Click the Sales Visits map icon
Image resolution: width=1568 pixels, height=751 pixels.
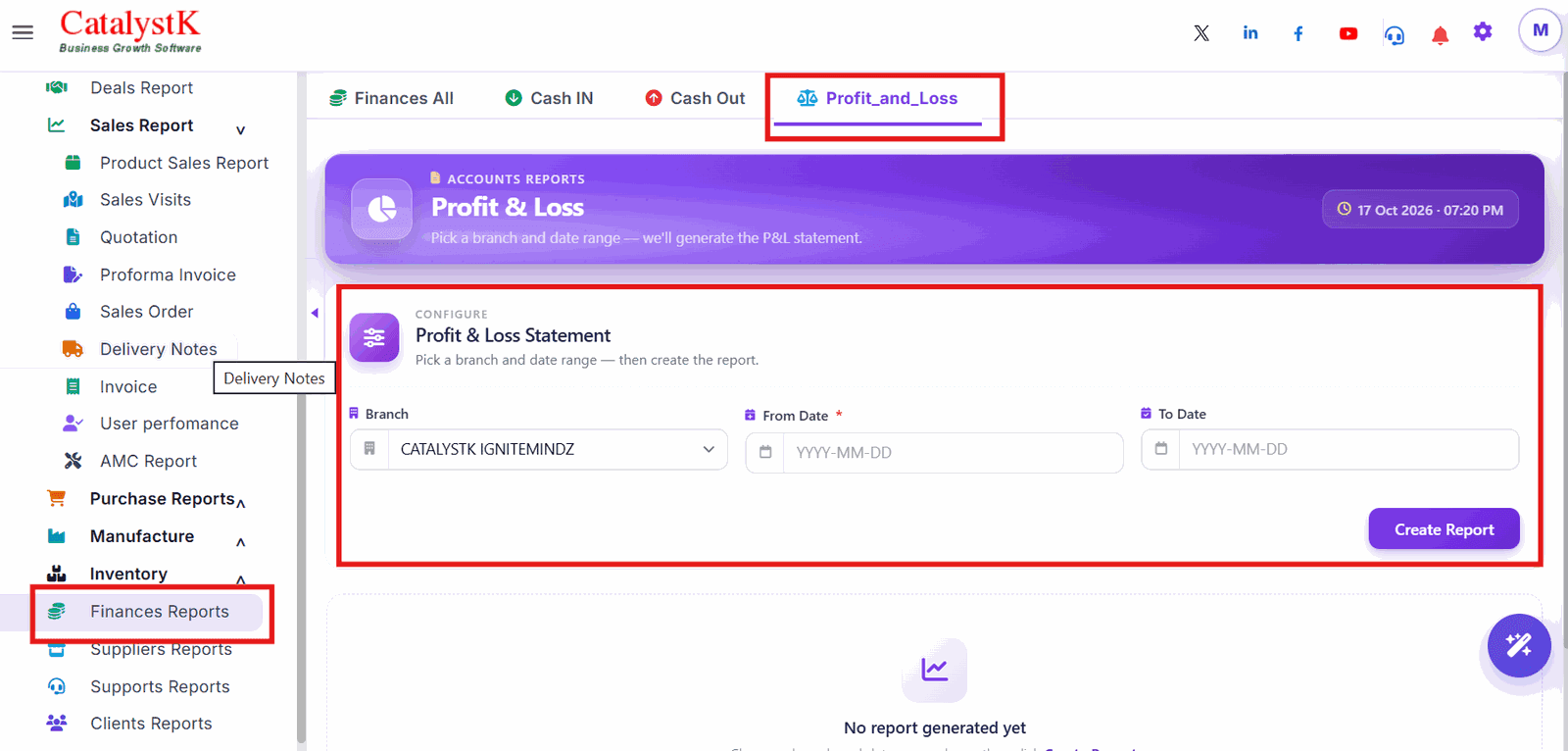pyautogui.click(x=73, y=200)
